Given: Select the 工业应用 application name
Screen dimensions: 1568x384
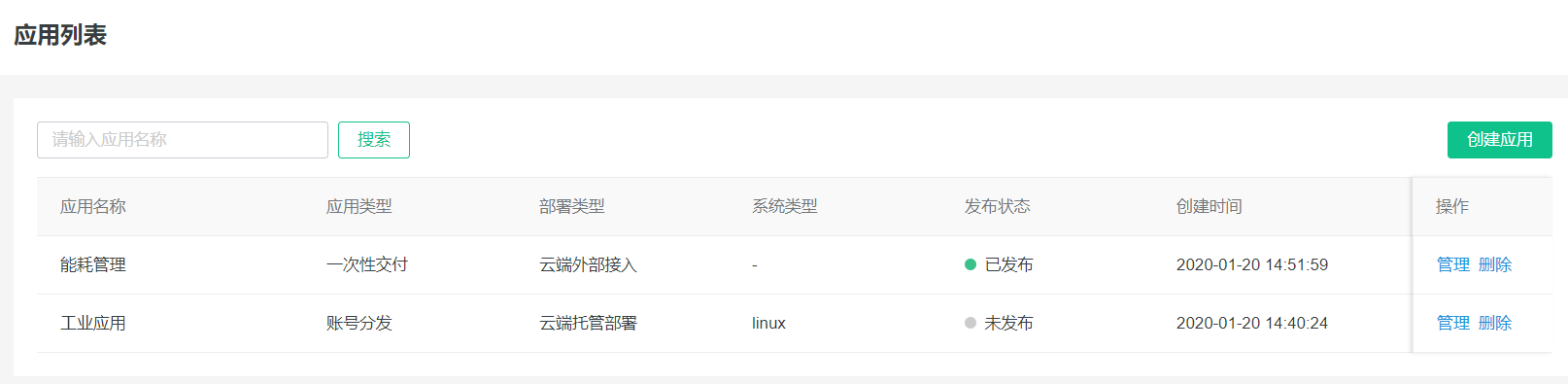Looking at the screenshot, I should pyautogui.click(x=93, y=323).
